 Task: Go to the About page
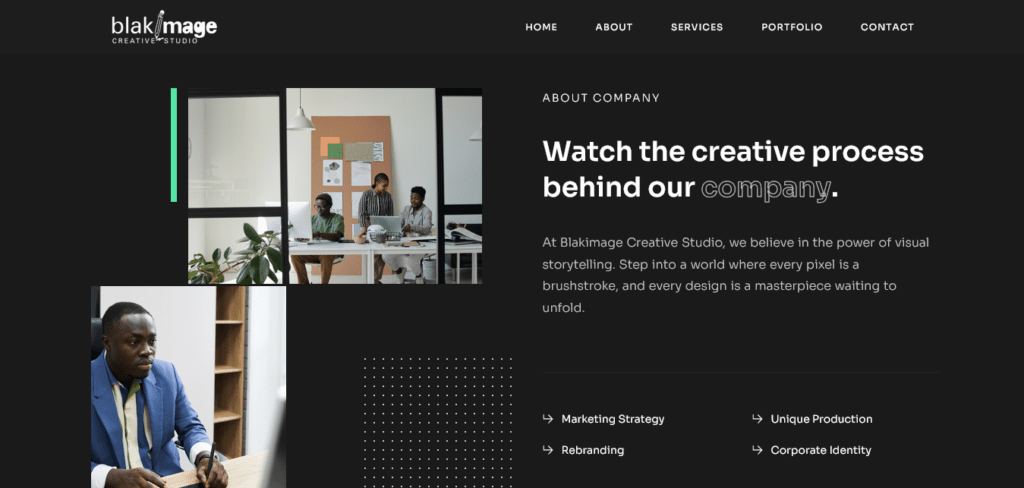614,27
